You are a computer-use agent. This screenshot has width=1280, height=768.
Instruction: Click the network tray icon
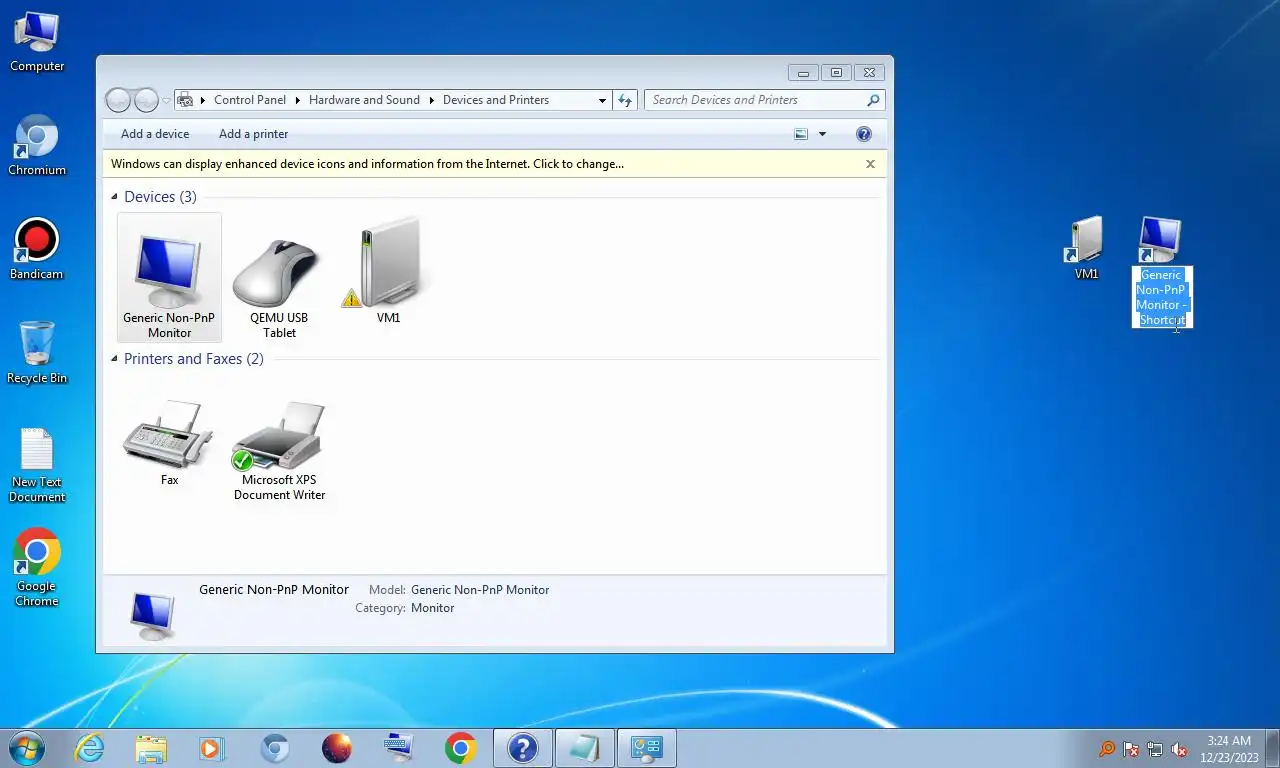[1155, 749]
